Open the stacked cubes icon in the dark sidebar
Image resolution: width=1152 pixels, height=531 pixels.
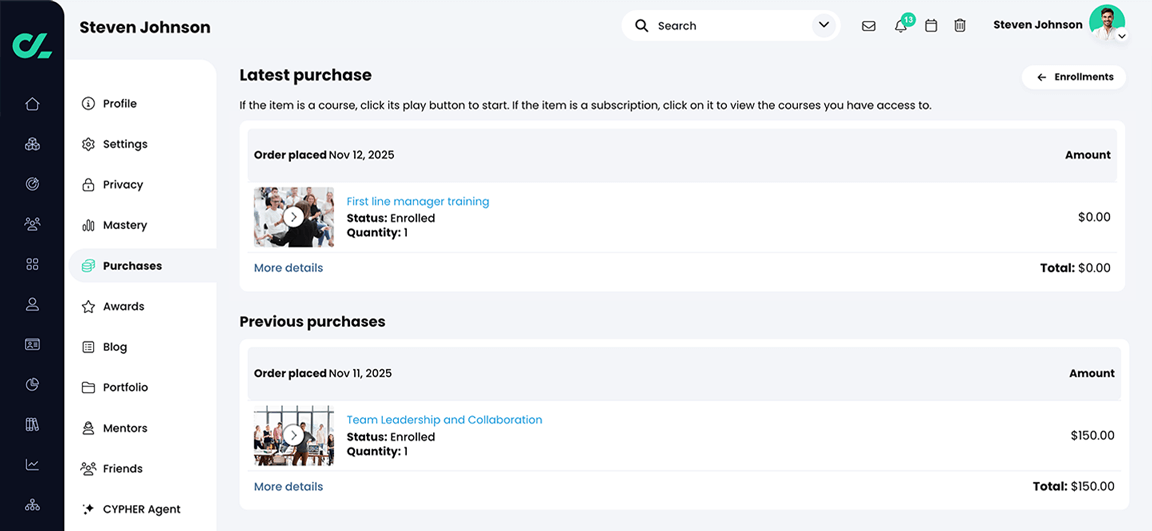tap(32, 144)
